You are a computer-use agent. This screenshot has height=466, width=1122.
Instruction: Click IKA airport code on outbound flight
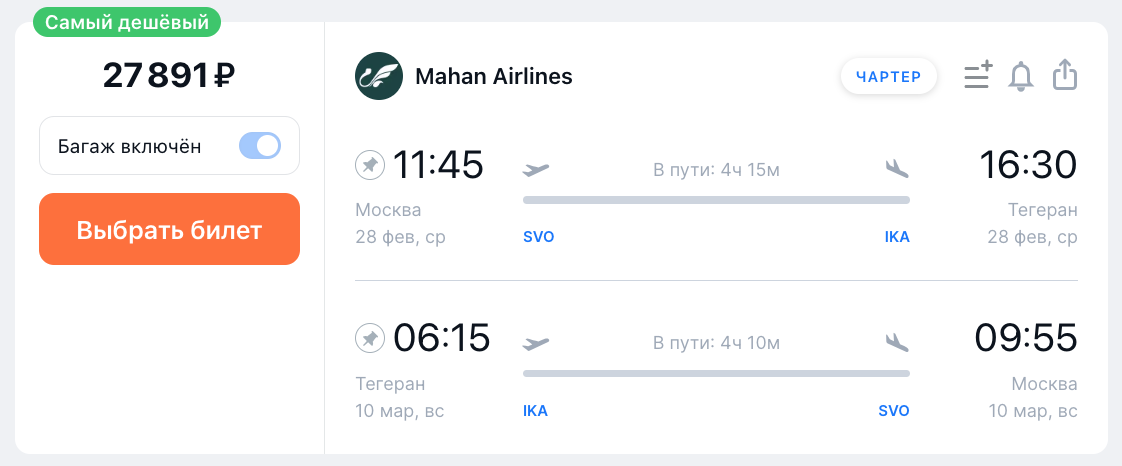[897, 237]
